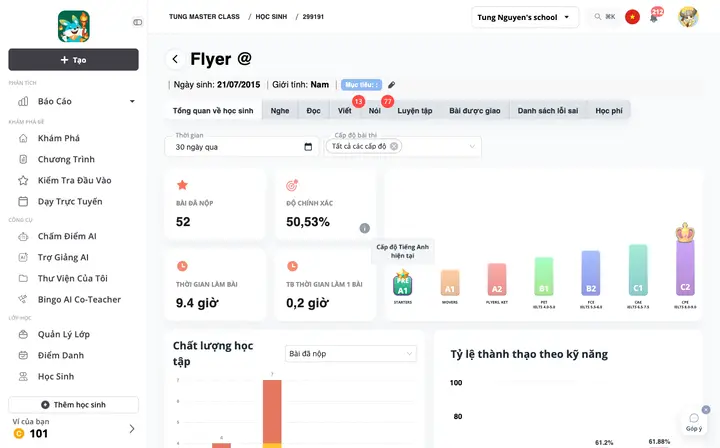The image size is (720, 448).
Task: Go back using the arrow beside Flyer @
Action: pos(175,59)
